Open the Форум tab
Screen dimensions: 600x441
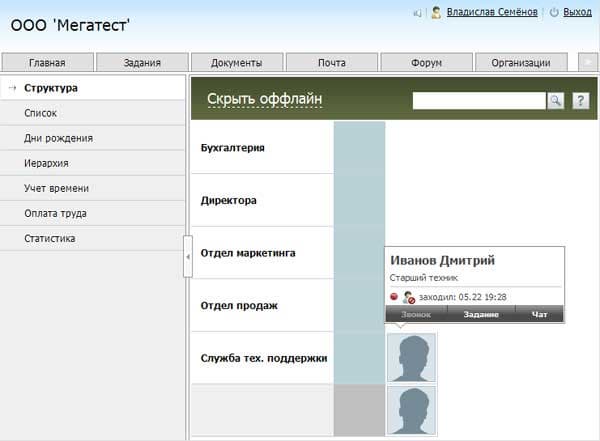pos(426,62)
